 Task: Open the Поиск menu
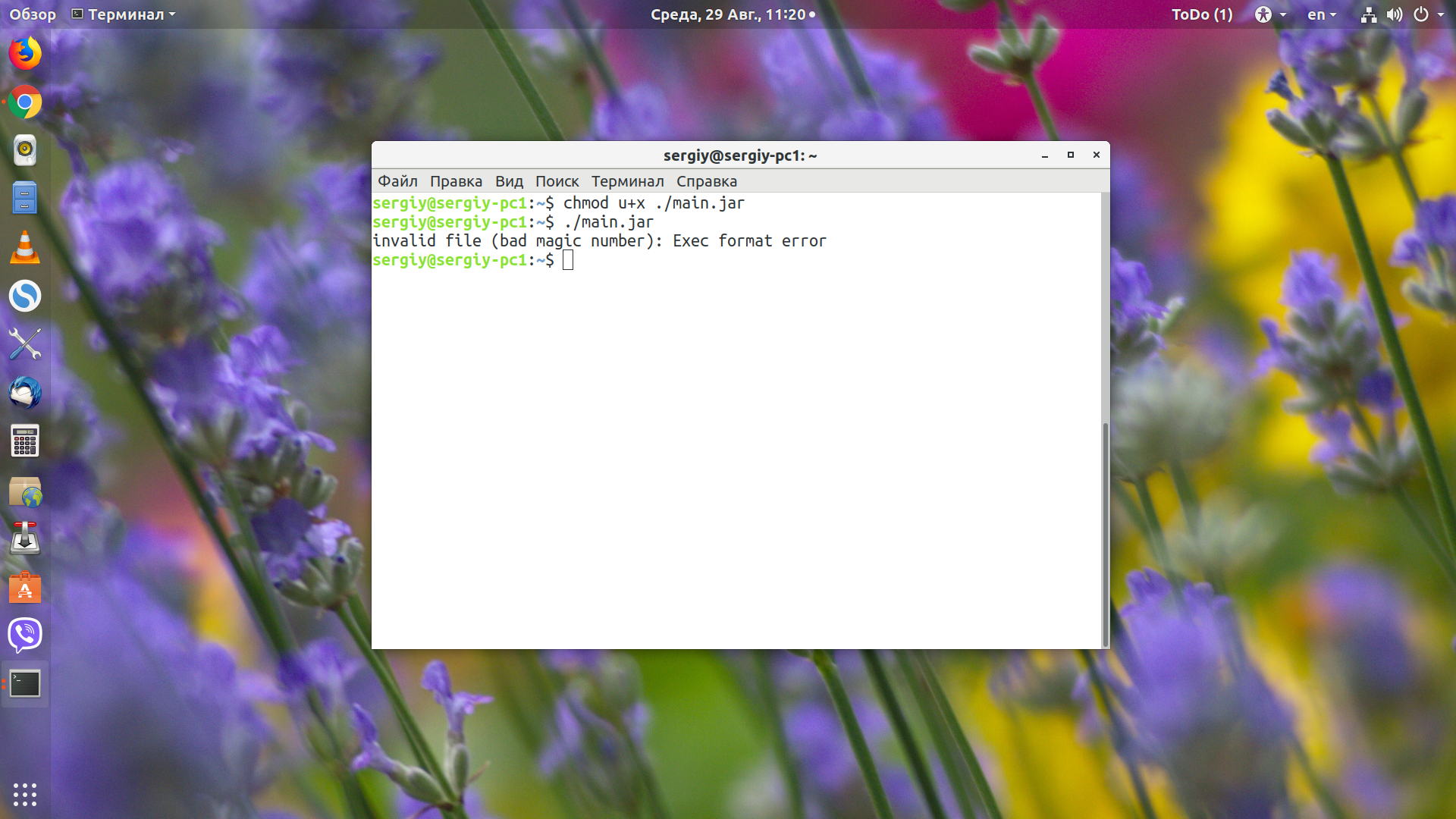[557, 181]
